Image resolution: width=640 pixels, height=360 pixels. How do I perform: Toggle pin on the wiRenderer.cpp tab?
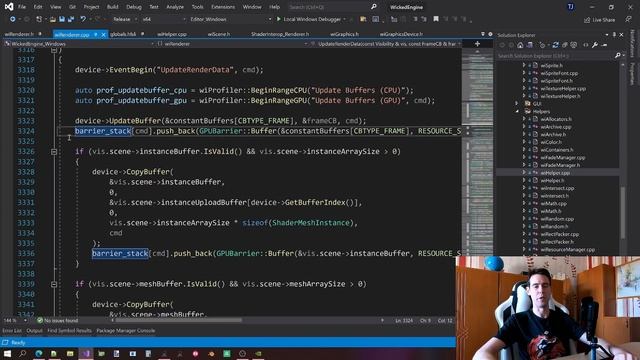pos(96,35)
